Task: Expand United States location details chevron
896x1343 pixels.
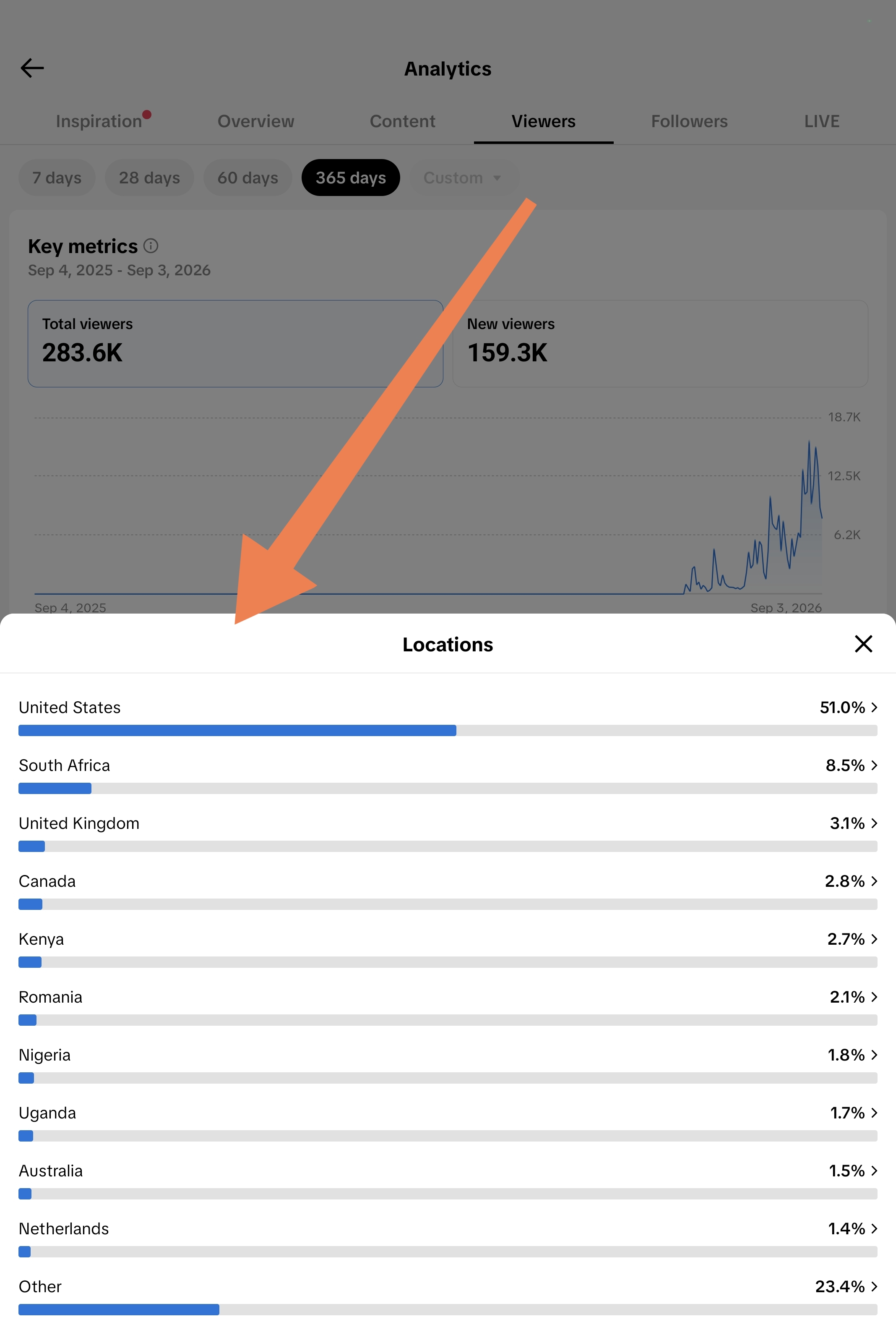Action: 874,708
